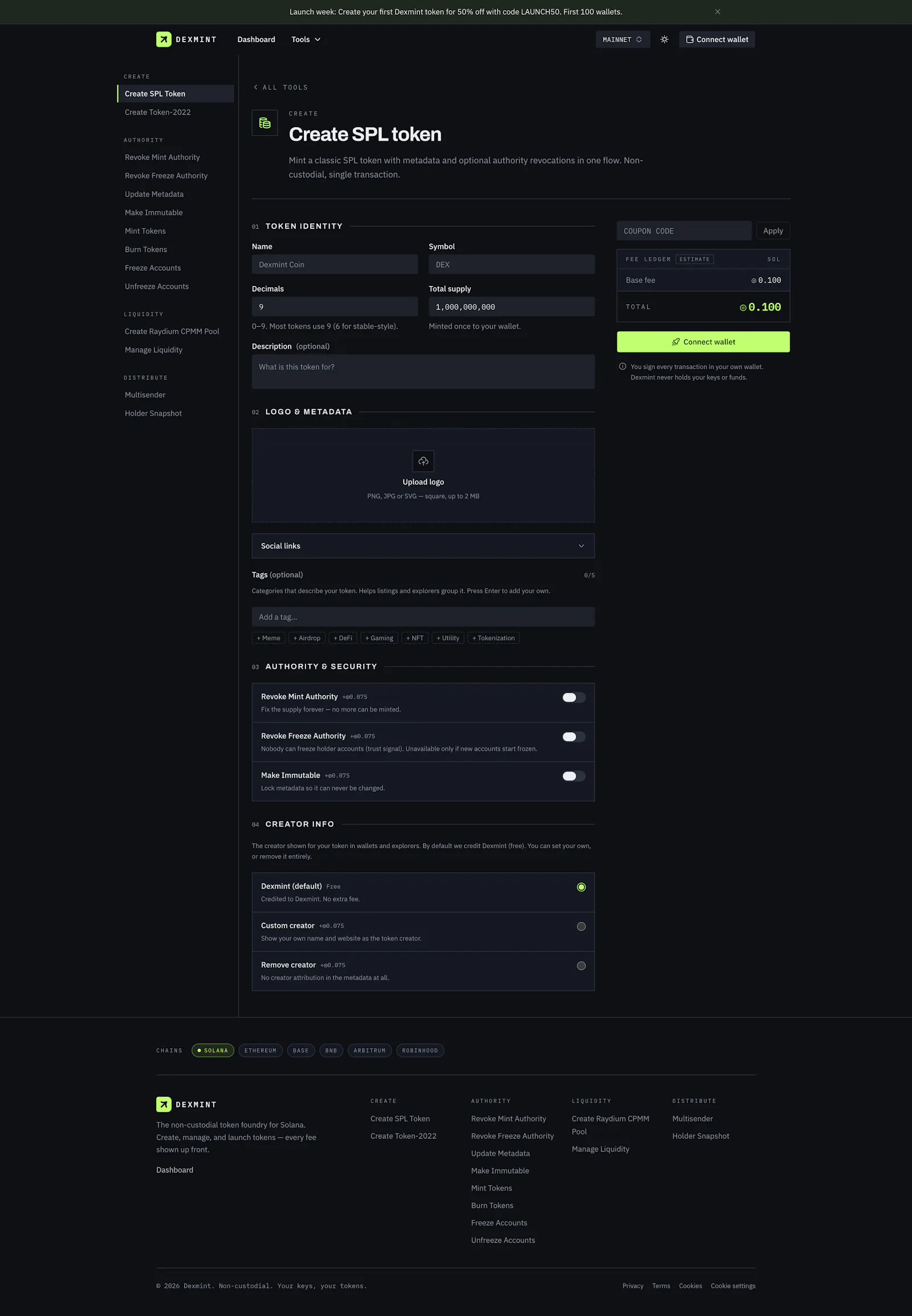Toggle light theme sun icon

[664, 39]
